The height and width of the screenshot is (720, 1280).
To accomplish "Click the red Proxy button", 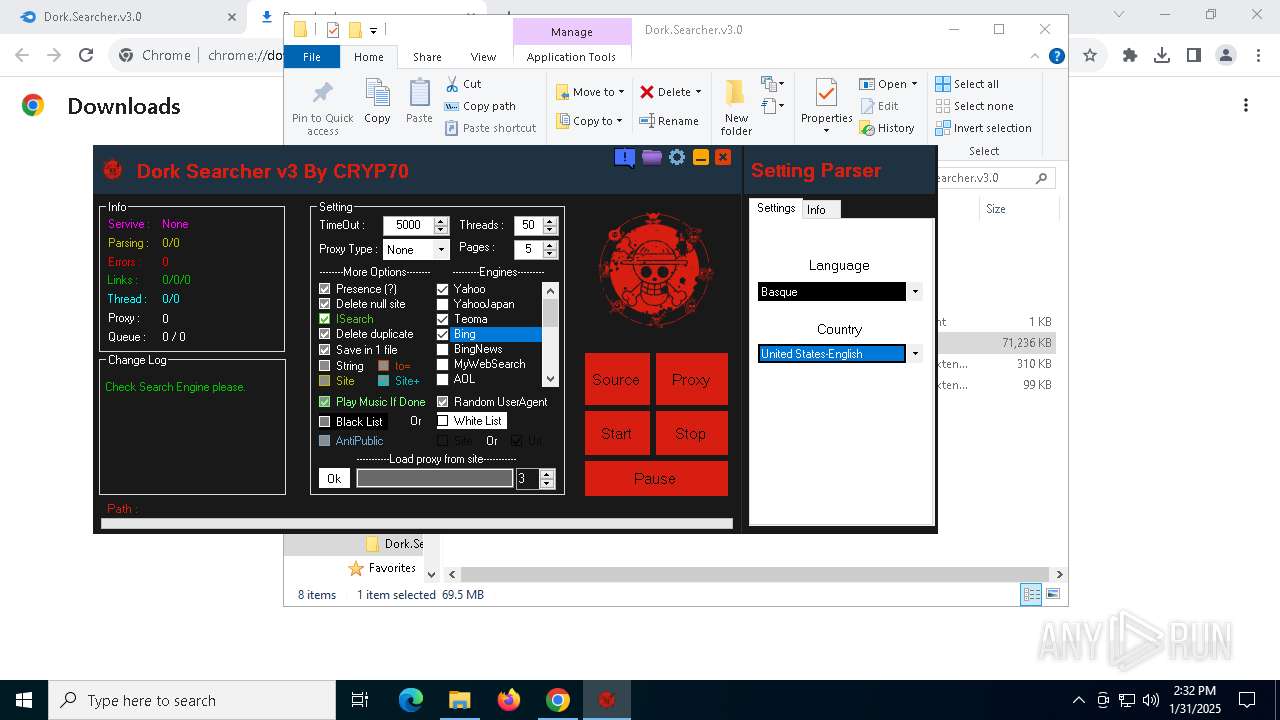I will click(x=691, y=379).
